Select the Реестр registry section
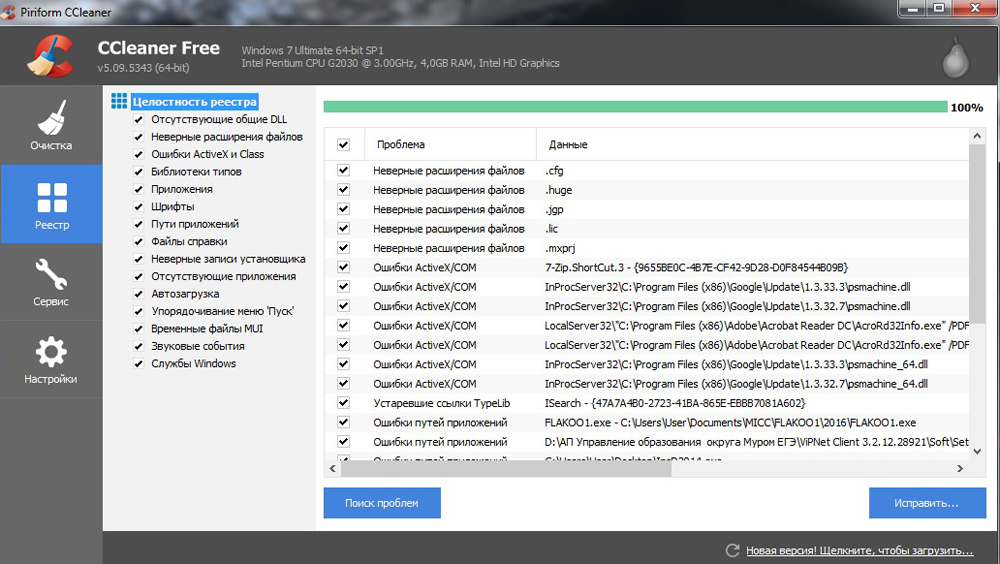Image resolution: width=1000 pixels, height=564 pixels. pos(51,204)
